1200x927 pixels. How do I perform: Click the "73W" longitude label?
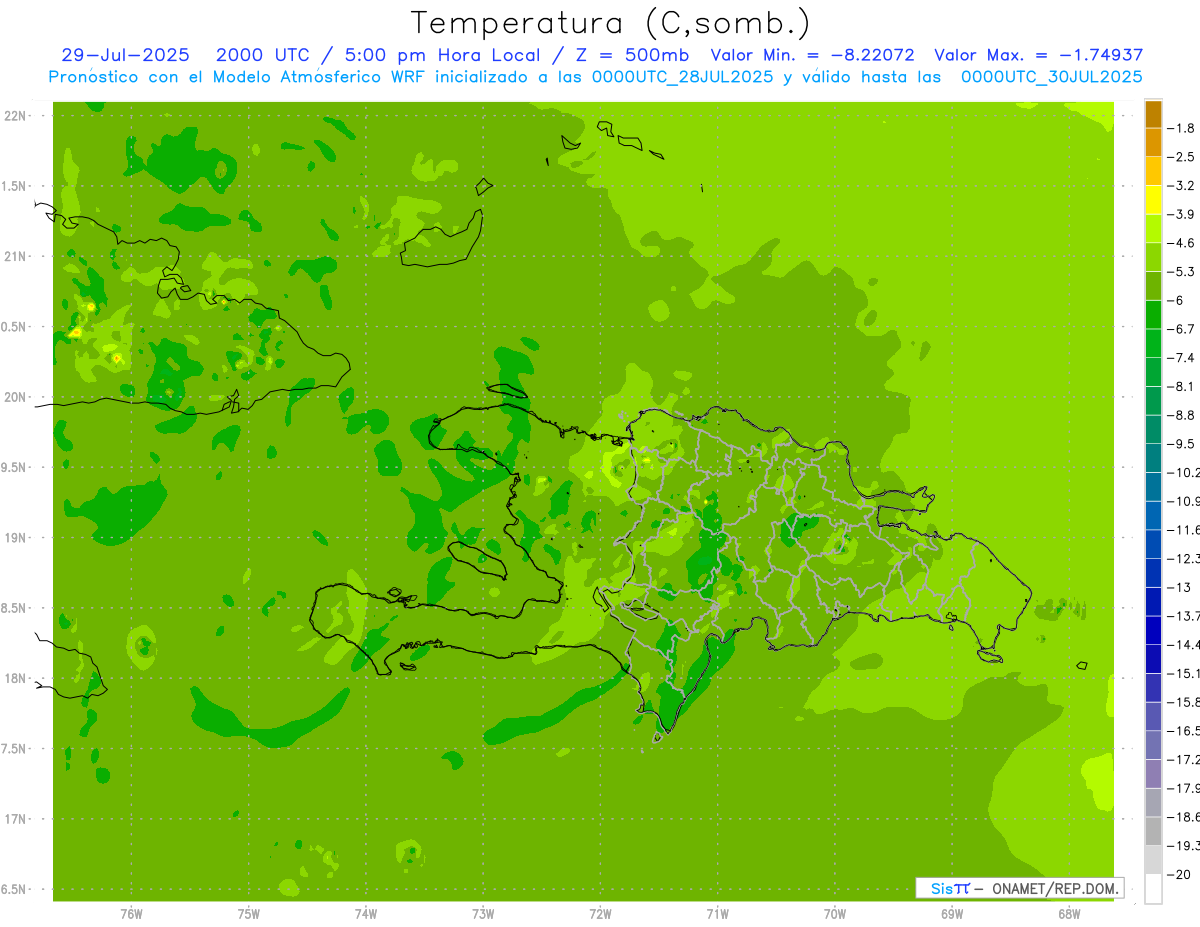[483, 913]
